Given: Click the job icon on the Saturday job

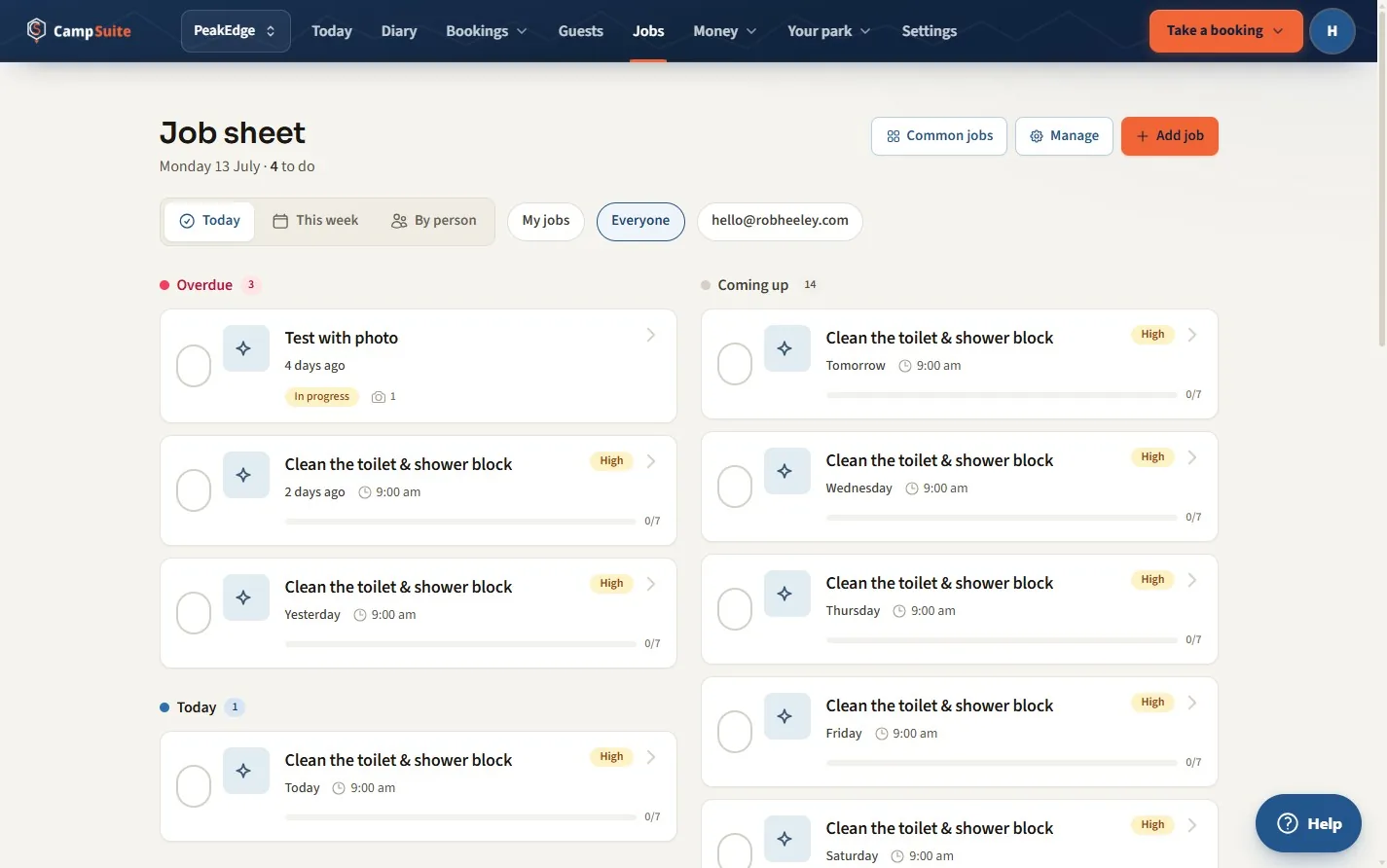Looking at the screenshot, I should point(786,839).
